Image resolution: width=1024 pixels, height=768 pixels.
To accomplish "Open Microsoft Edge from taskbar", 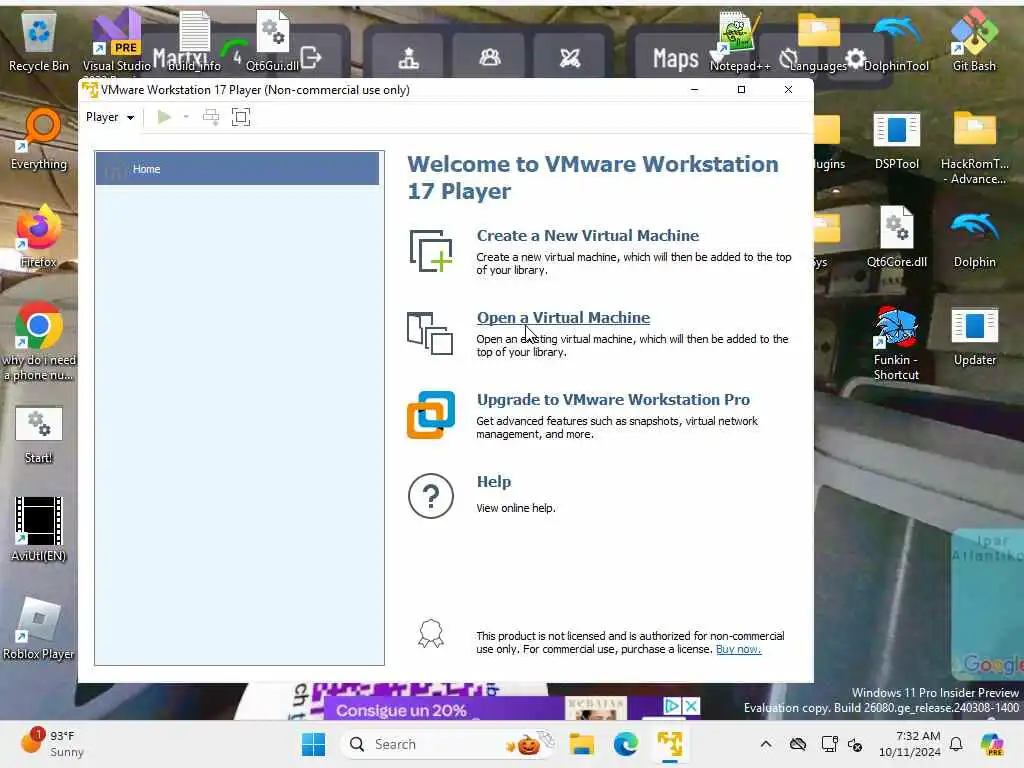I will pos(625,744).
